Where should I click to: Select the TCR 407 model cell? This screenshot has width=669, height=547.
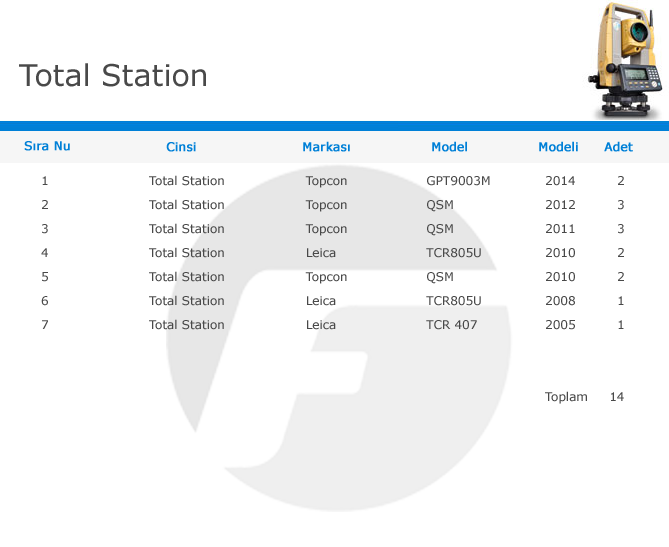[x=451, y=325]
